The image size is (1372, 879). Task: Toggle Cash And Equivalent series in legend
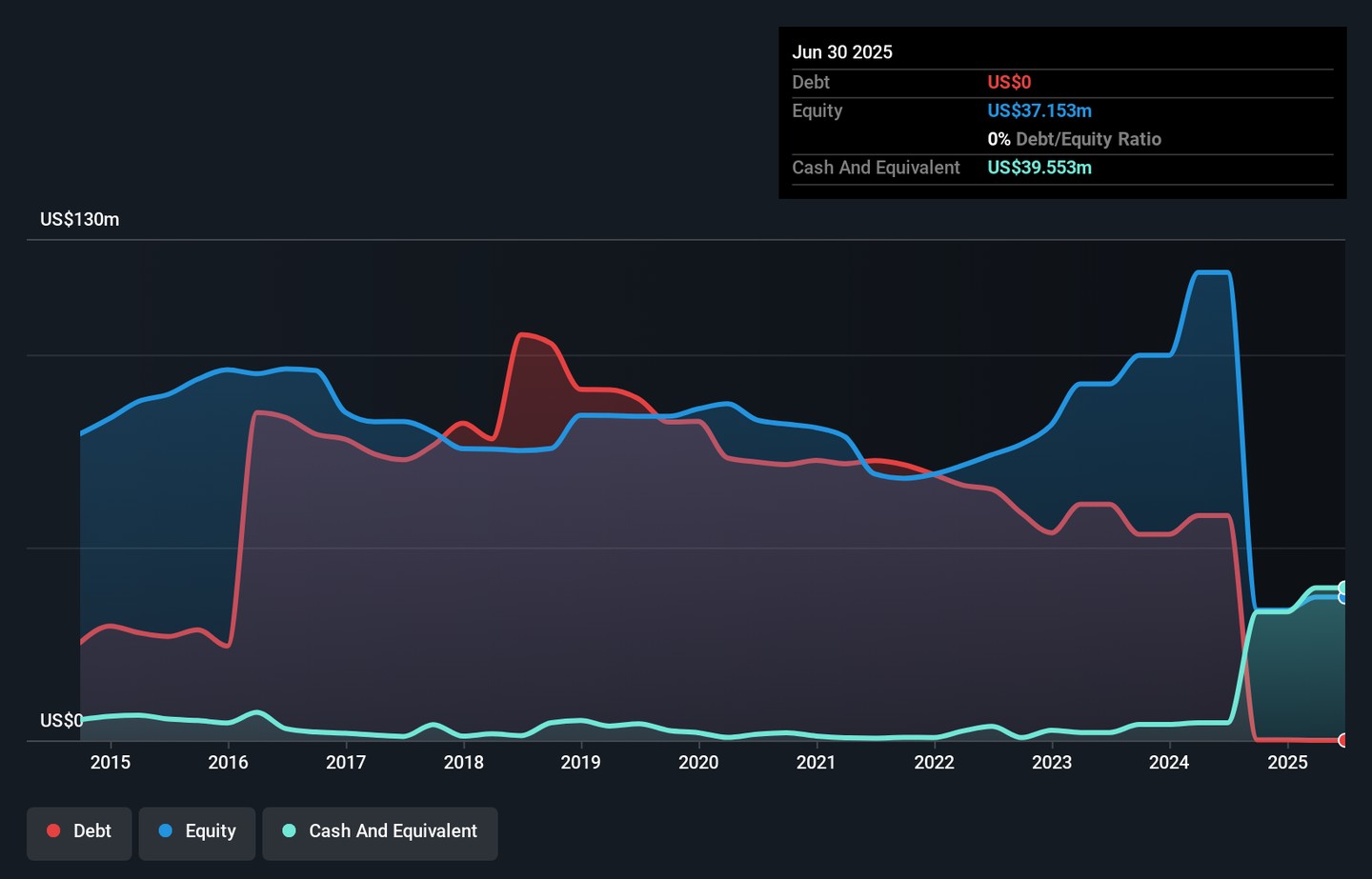click(380, 832)
